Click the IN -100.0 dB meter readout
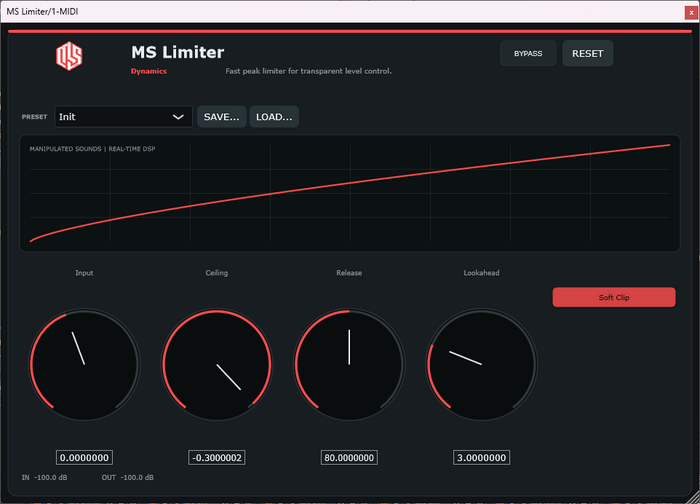 point(45,478)
